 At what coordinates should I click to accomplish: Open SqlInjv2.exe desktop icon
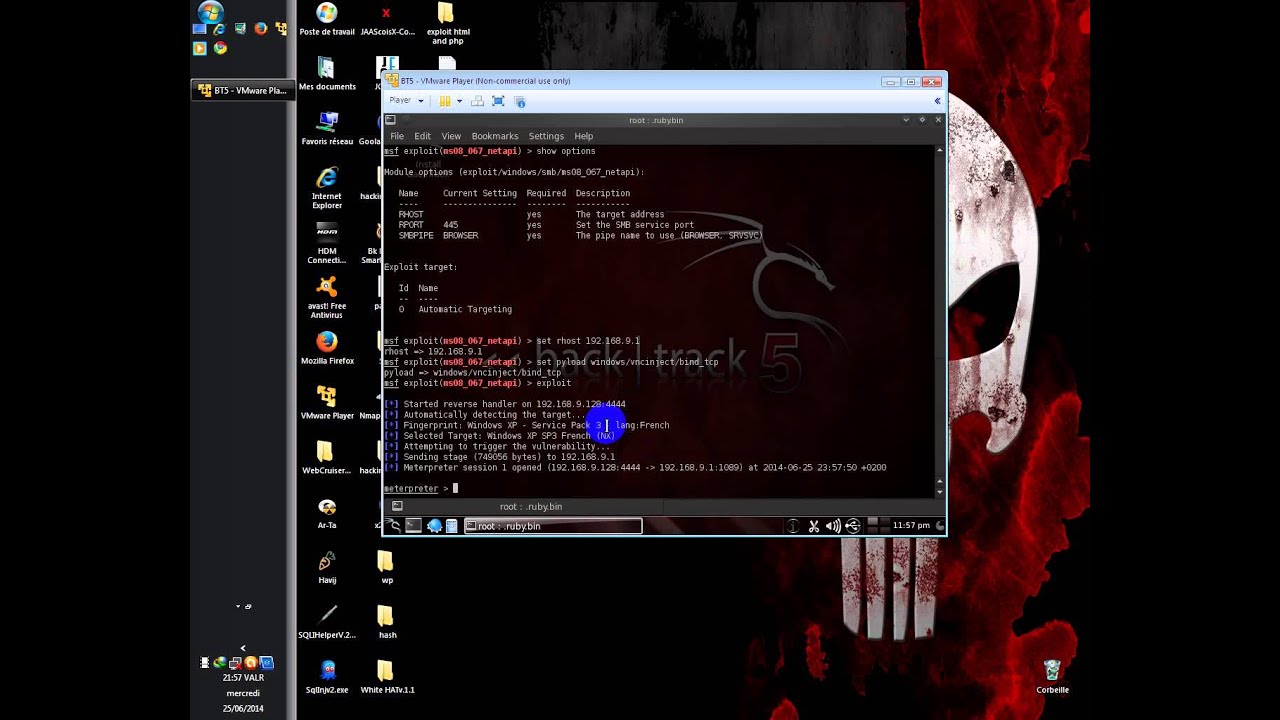click(327, 677)
